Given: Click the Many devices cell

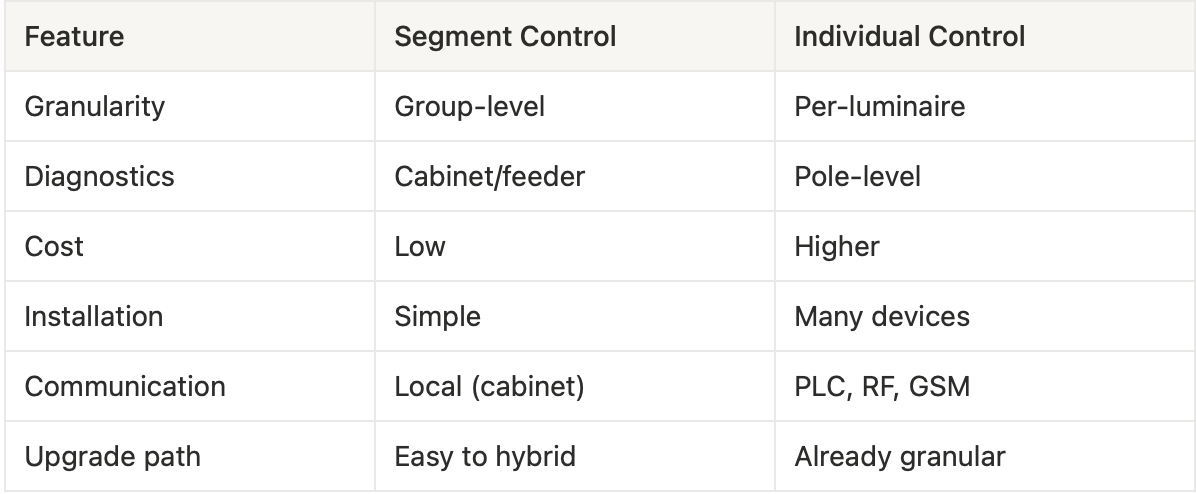Looking at the screenshot, I should [x=881, y=316].
